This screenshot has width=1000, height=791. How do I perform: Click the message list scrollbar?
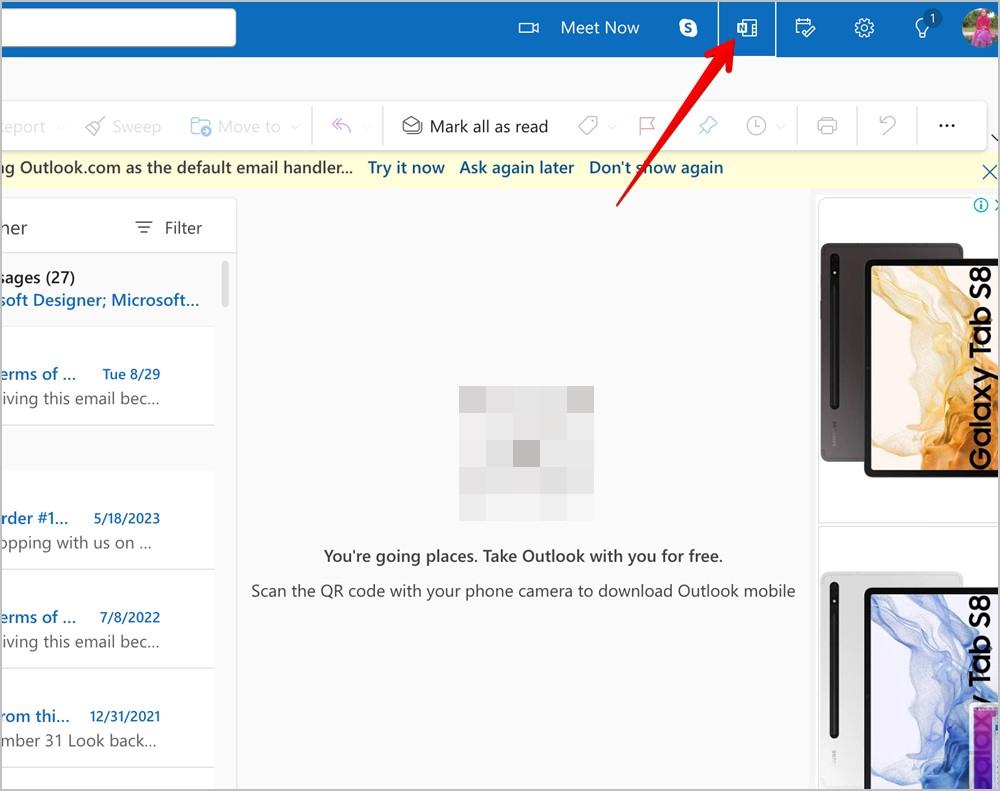pyautogui.click(x=224, y=284)
